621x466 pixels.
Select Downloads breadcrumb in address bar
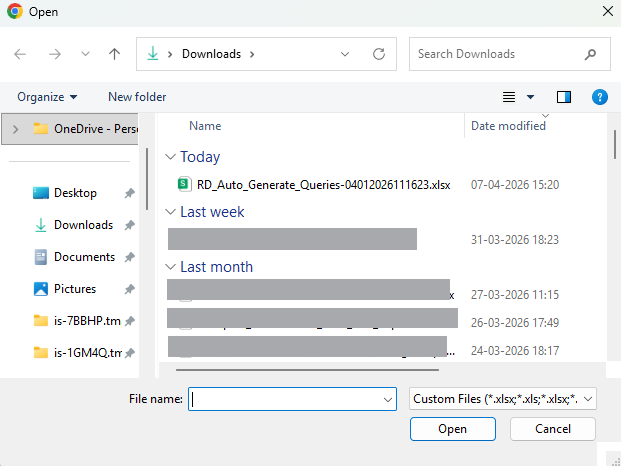211,54
